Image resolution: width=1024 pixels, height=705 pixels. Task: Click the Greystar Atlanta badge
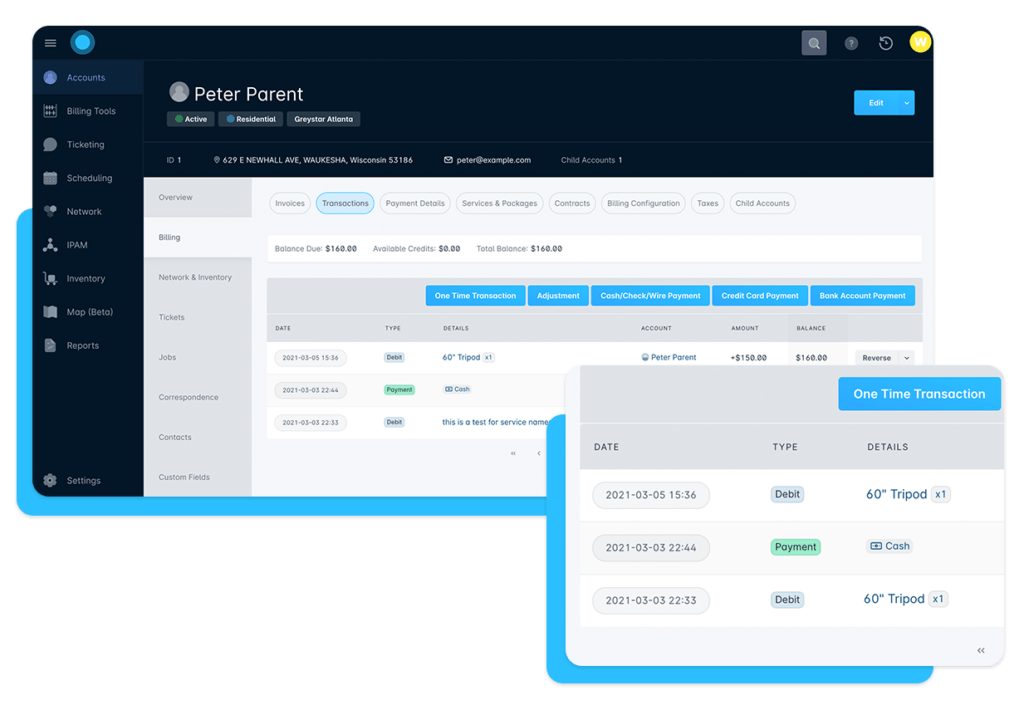pos(323,119)
